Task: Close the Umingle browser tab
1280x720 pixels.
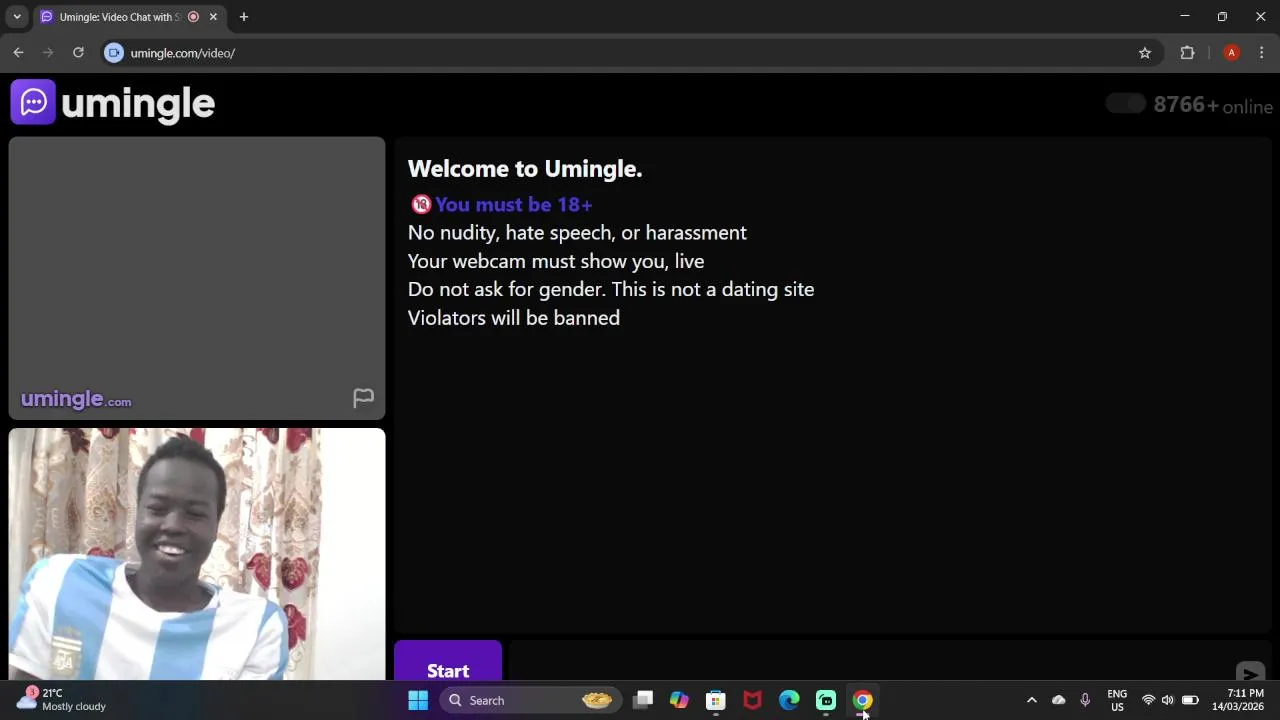Action: tap(213, 17)
